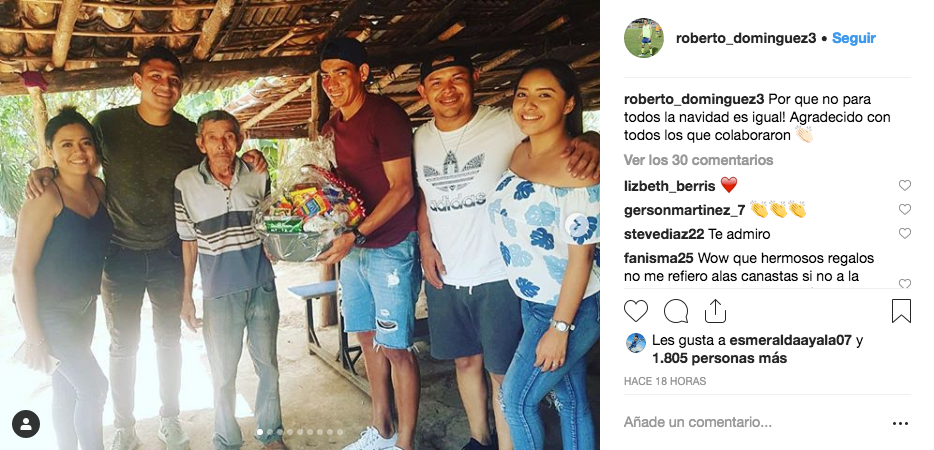Viewport: 934px width, 450px height.
Task: Focus the Añade un comentario field
Action: [754, 423]
